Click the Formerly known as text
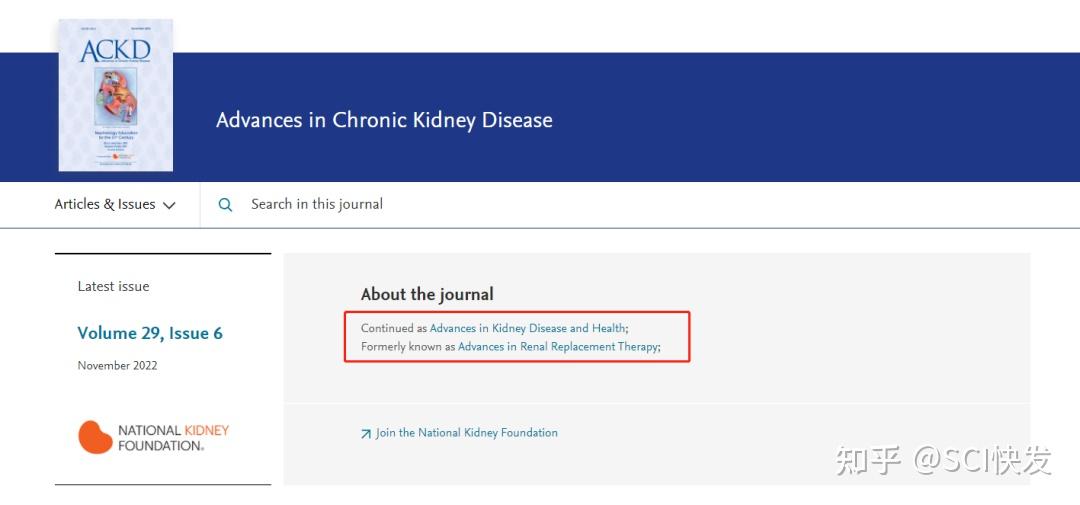The height and width of the screenshot is (505, 1080). tap(407, 347)
